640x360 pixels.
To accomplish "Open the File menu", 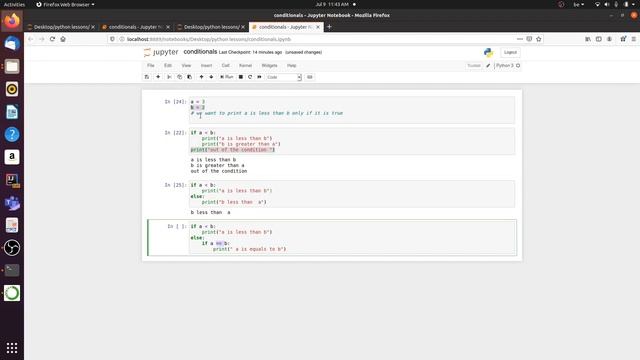I will coord(151,65).
